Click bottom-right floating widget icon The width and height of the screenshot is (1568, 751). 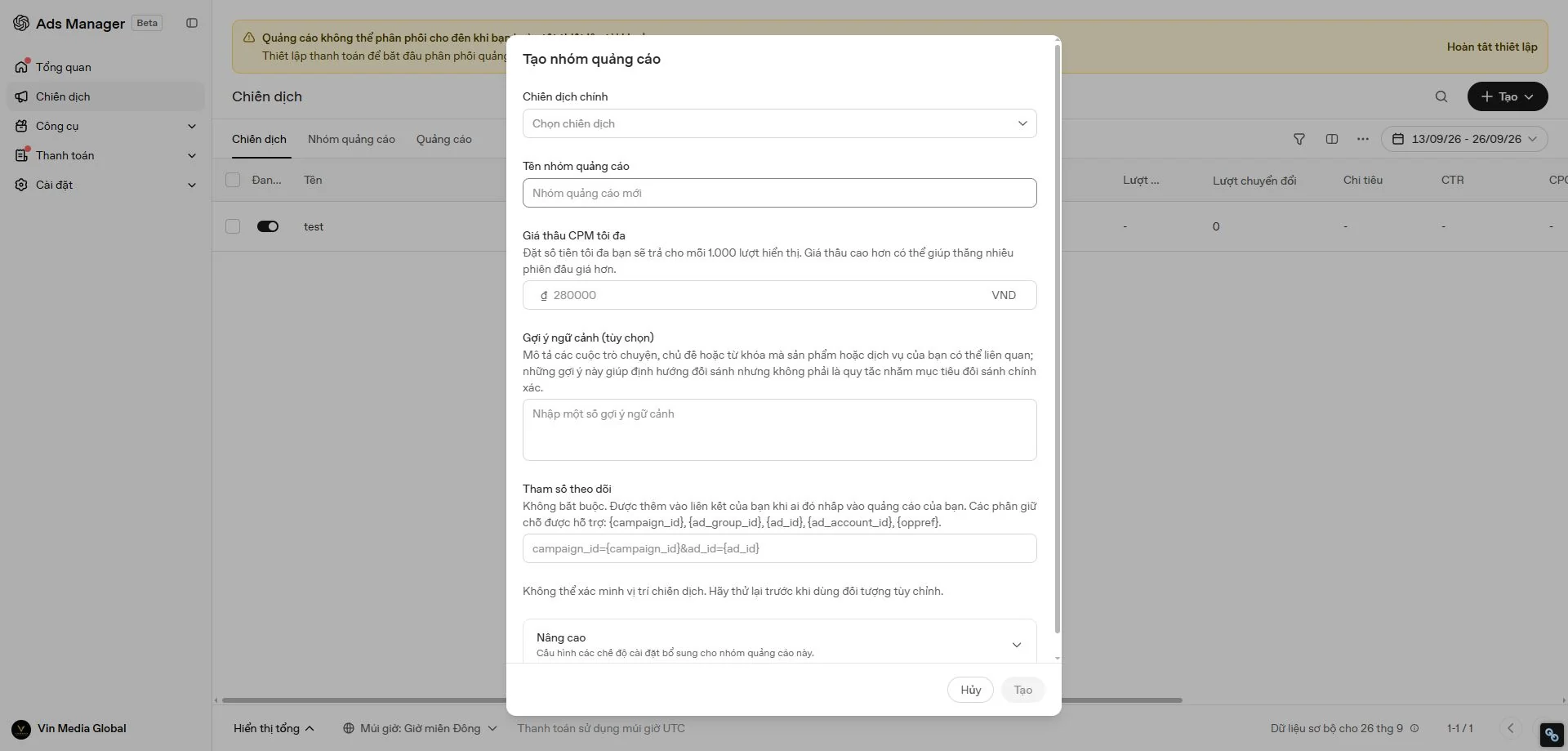click(x=1552, y=735)
